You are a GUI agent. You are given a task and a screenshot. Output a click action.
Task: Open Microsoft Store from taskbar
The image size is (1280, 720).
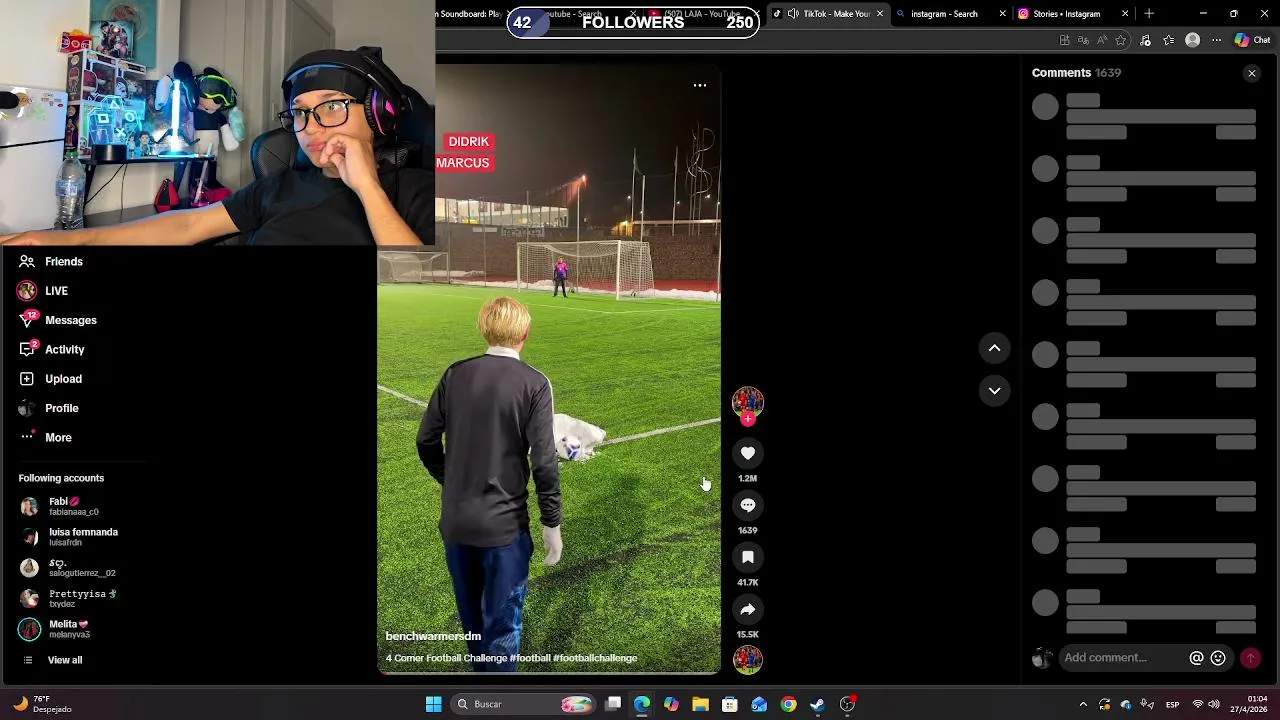pyautogui.click(x=730, y=704)
